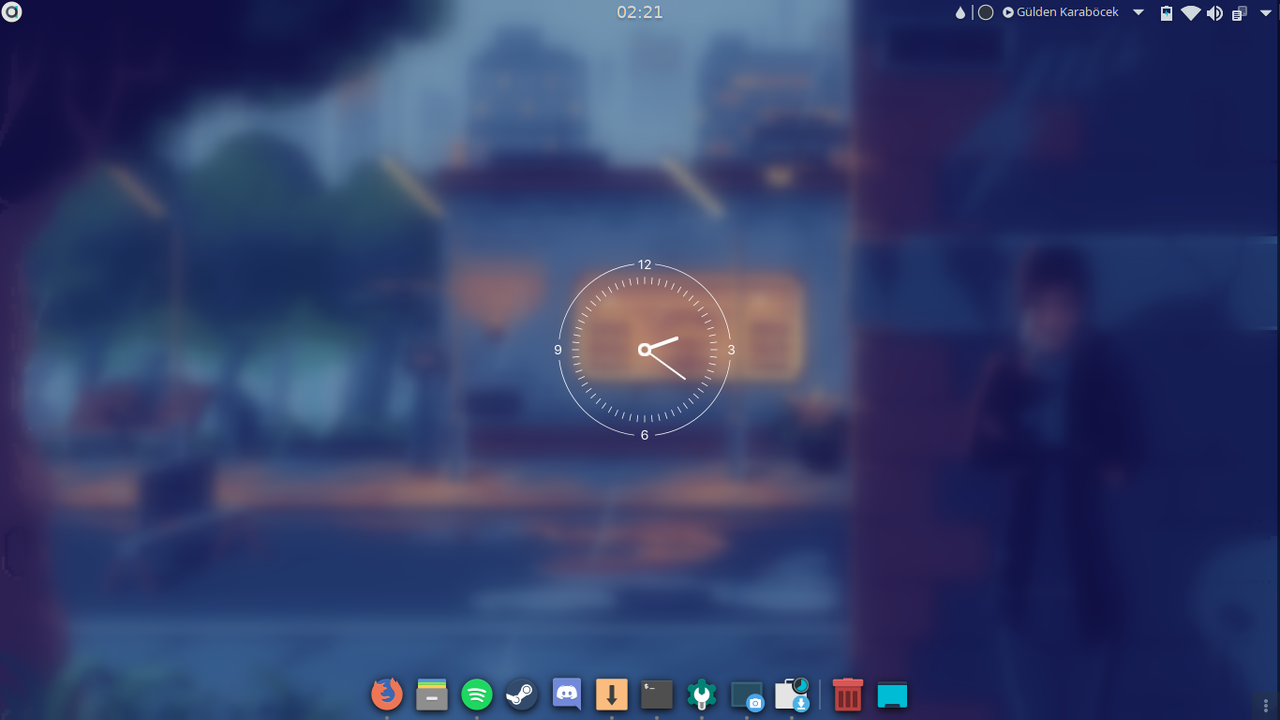This screenshot has width=1280, height=720.
Task: Open the green wrench-gear settings icon
Action: [x=702, y=694]
